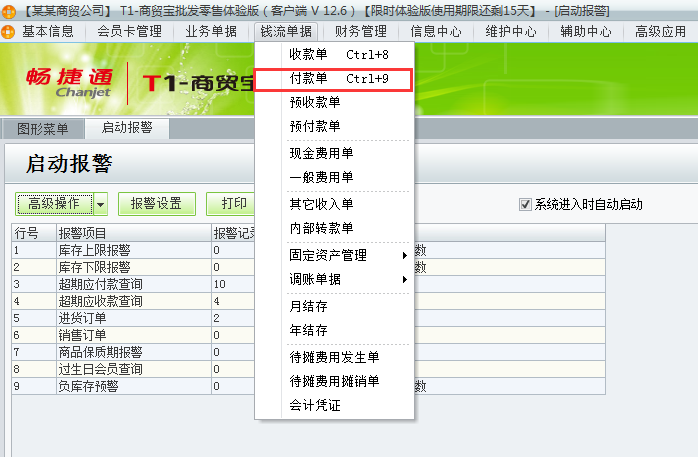Click the count 4 for 超期应收款查询
698x457 pixels.
coord(216,301)
